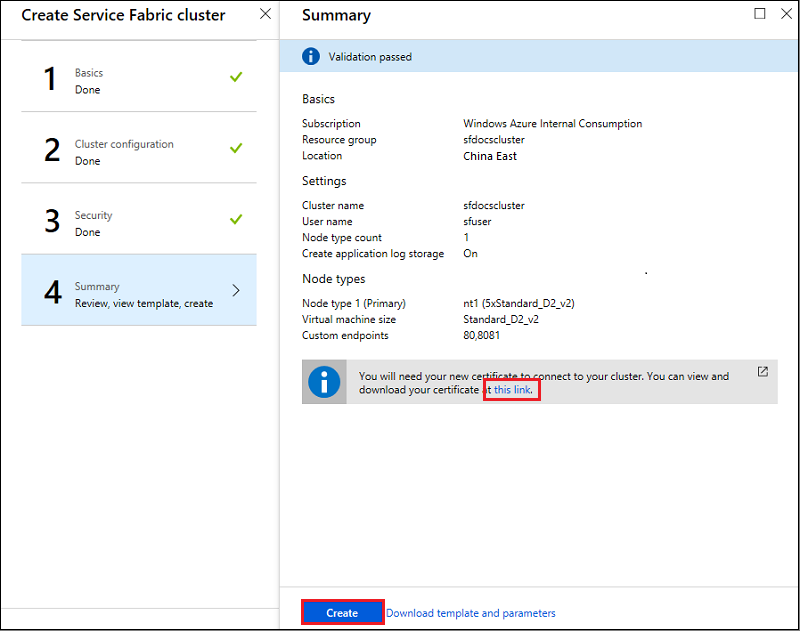Click the Summary step chevron arrow
The width and height of the screenshot is (800, 631).
[236, 290]
